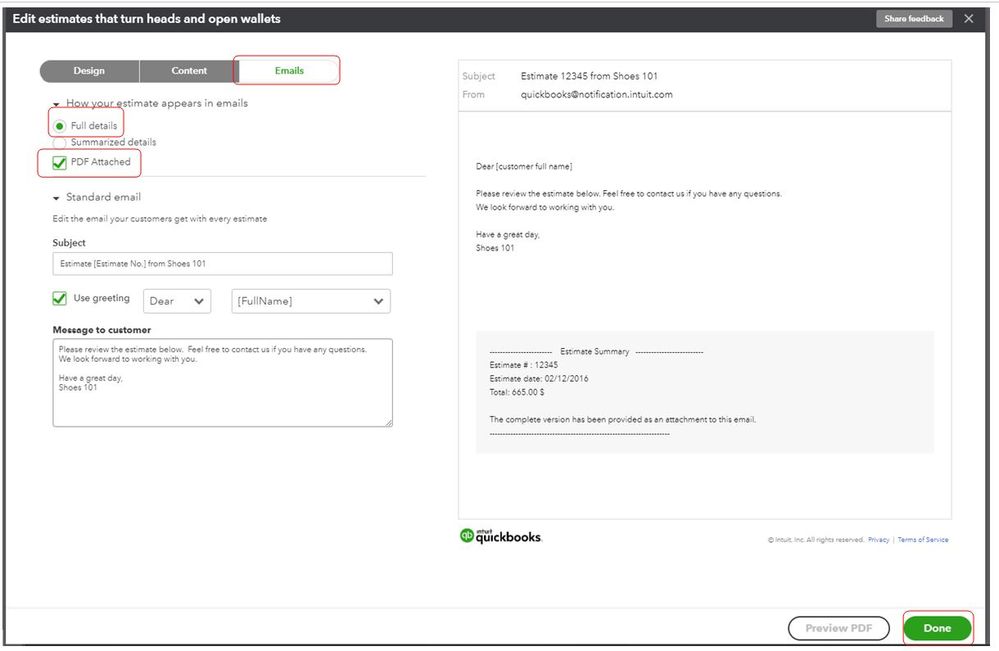The width and height of the screenshot is (999, 651).
Task: Open the Privacy link
Action: click(878, 540)
